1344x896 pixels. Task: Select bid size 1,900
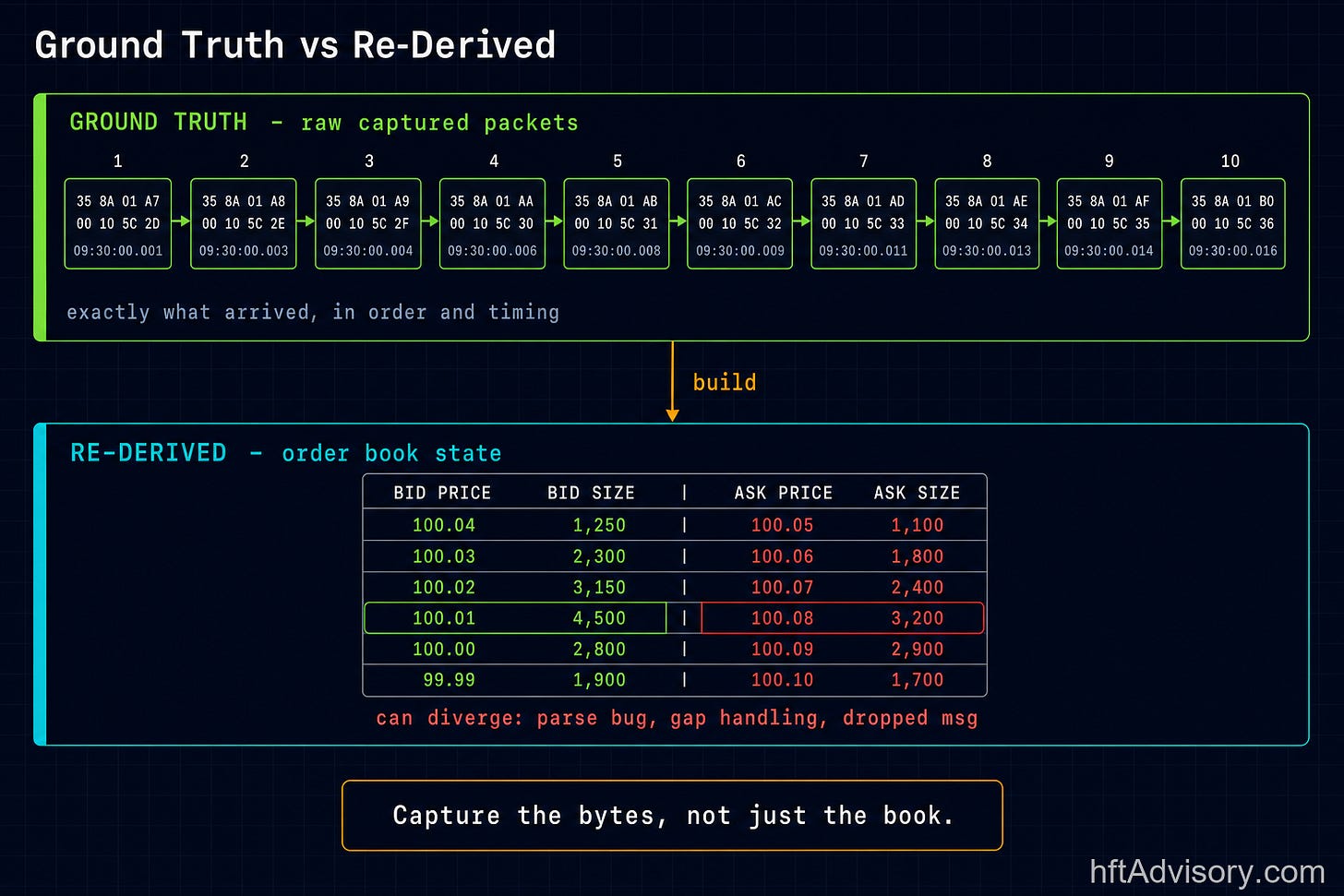pos(599,680)
